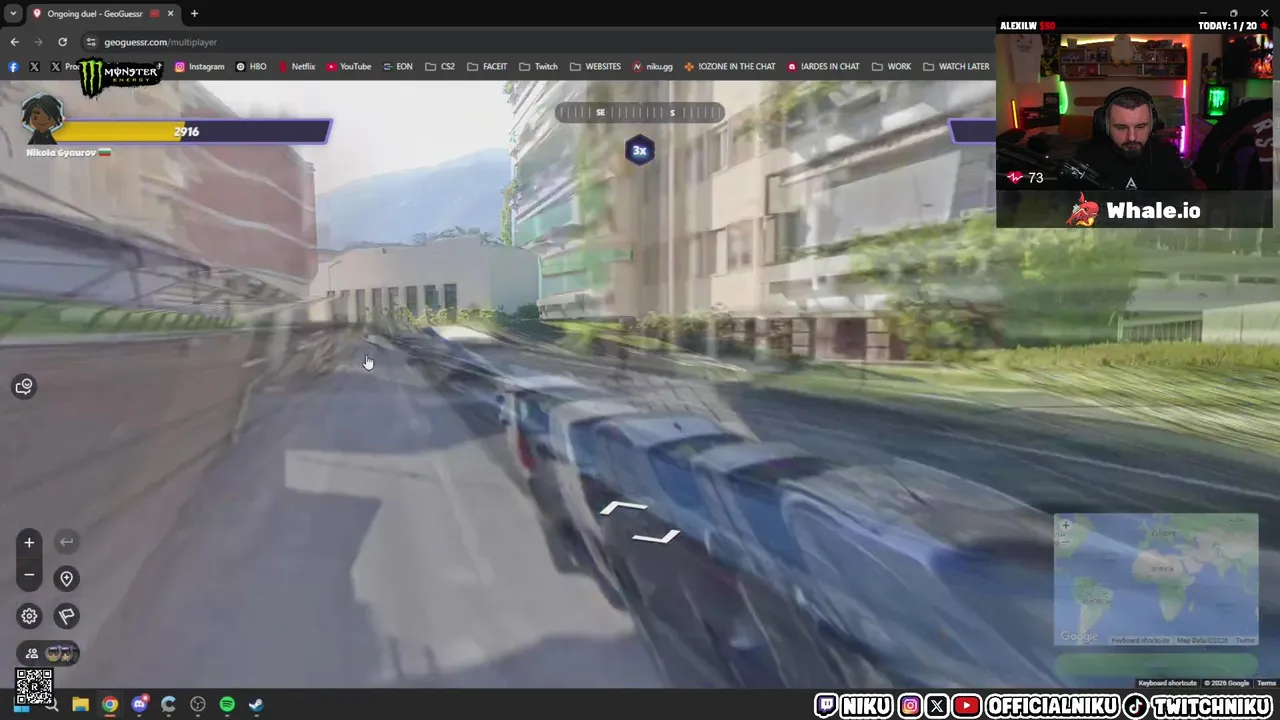Expand the Twitch bookmarks folder
The width and height of the screenshot is (1280, 720).
539,67
